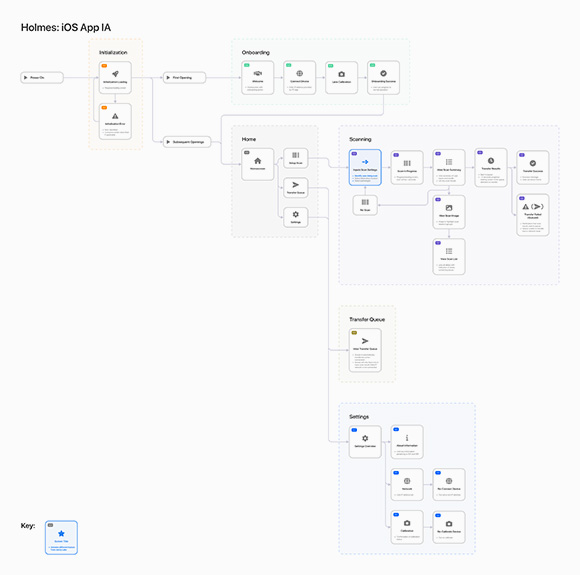This screenshot has width=580, height=575.
Task: Click the Subsequent Openings node
Action: tap(187, 142)
